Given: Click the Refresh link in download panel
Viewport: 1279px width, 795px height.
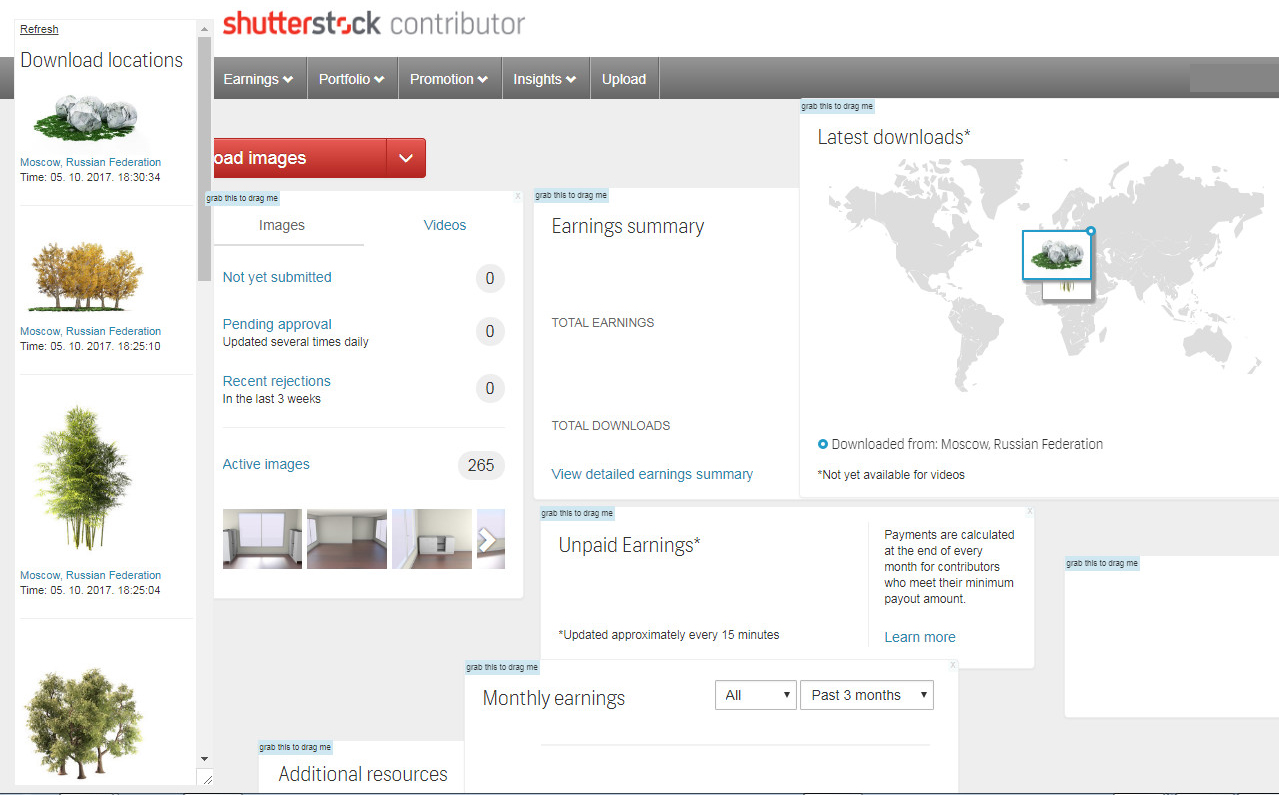Looking at the screenshot, I should click(x=39, y=29).
